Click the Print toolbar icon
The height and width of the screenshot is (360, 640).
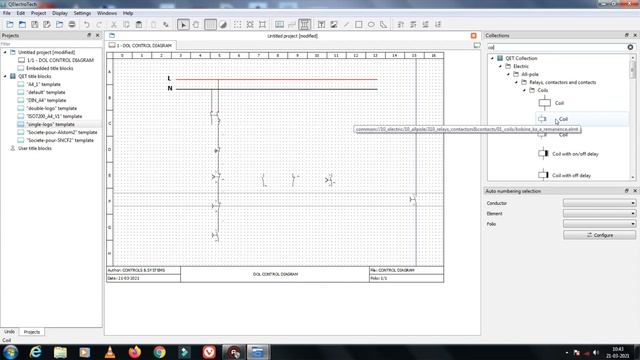pos(72,24)
